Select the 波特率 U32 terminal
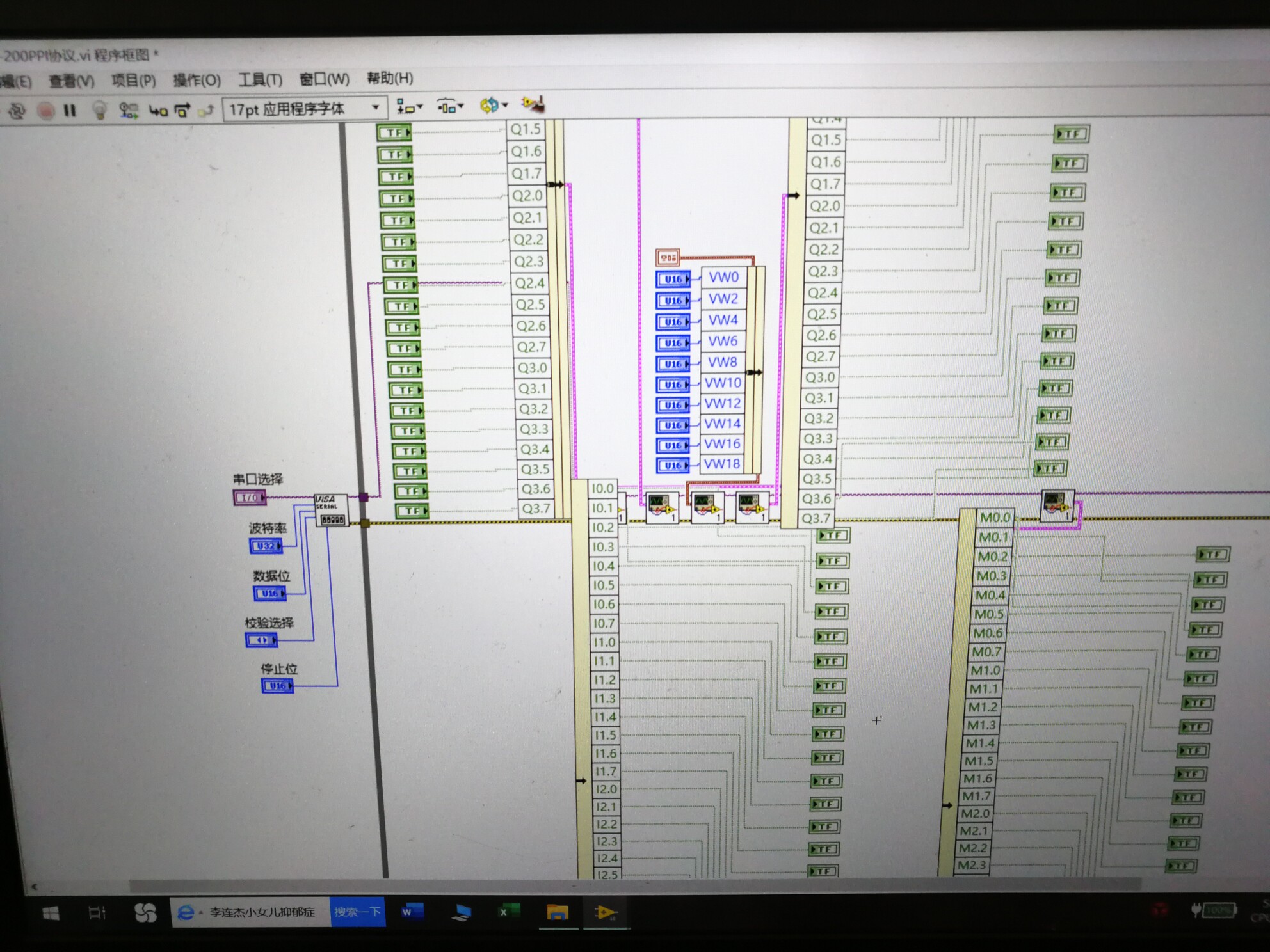The width and height of the screenshot is (1270, 952). 266,547
